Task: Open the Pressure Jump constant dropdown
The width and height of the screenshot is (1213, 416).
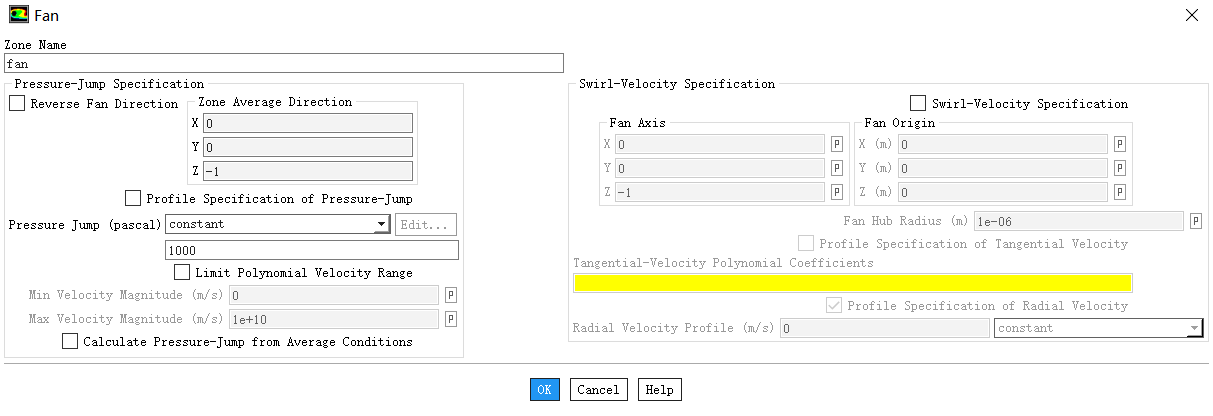Action: click(x=278, y=224)
